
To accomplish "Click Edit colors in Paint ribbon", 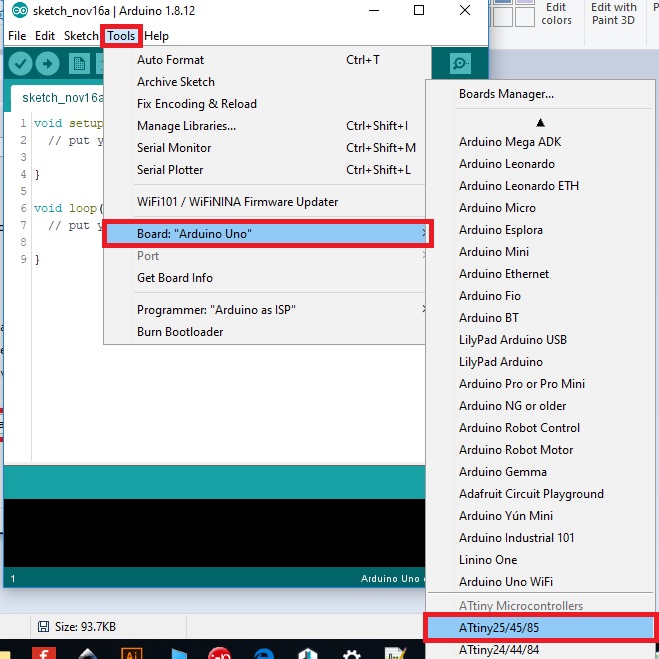I will click(x=556, y=14).
